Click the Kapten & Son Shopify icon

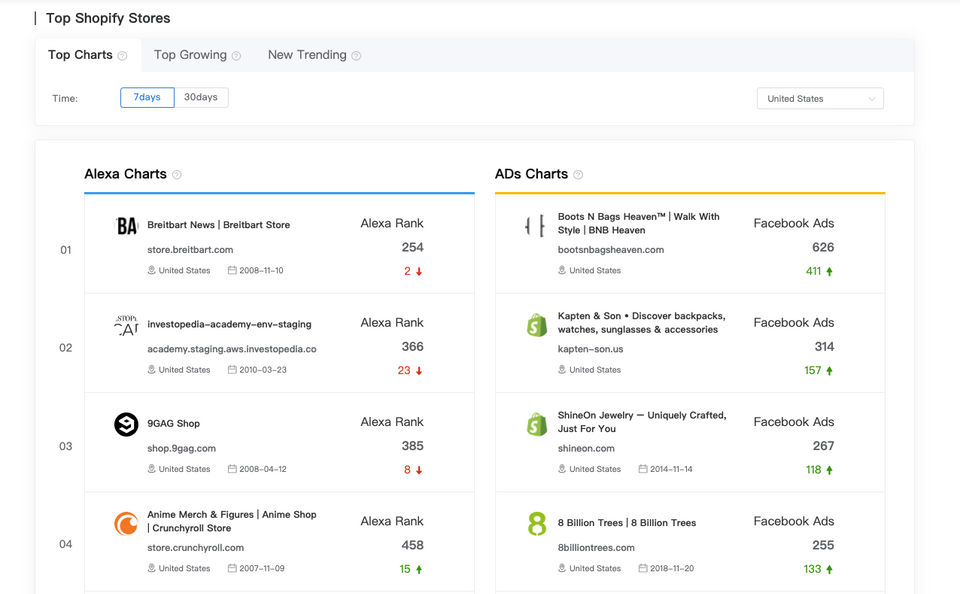[x=537, y=325]
